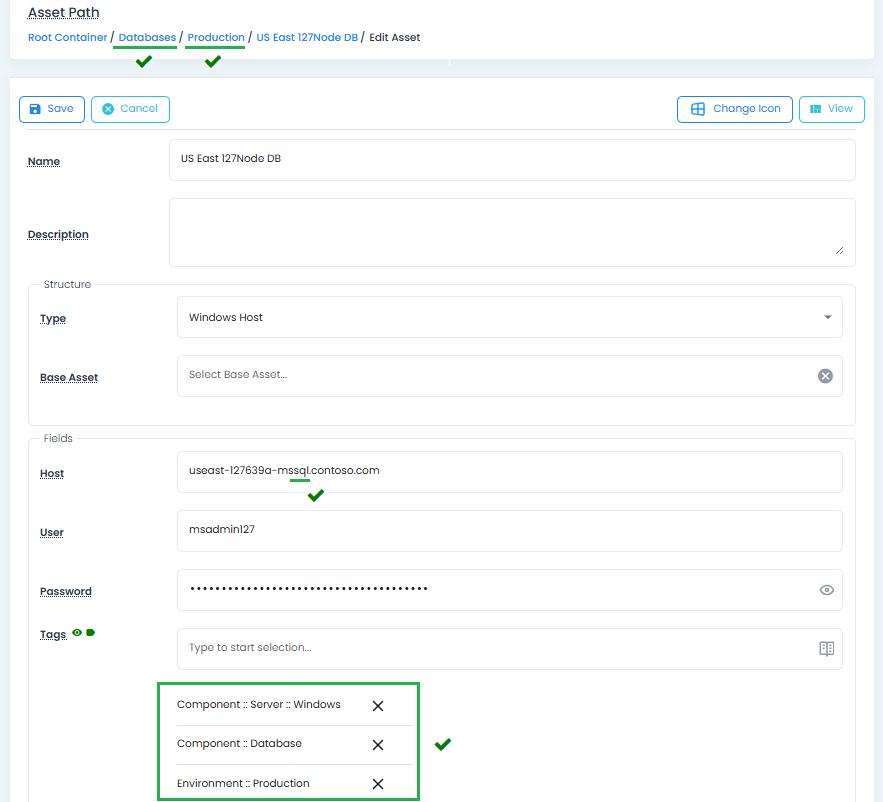
Task: Open US East 127Node DB breadcrumb link
Action: pos(307,38)
